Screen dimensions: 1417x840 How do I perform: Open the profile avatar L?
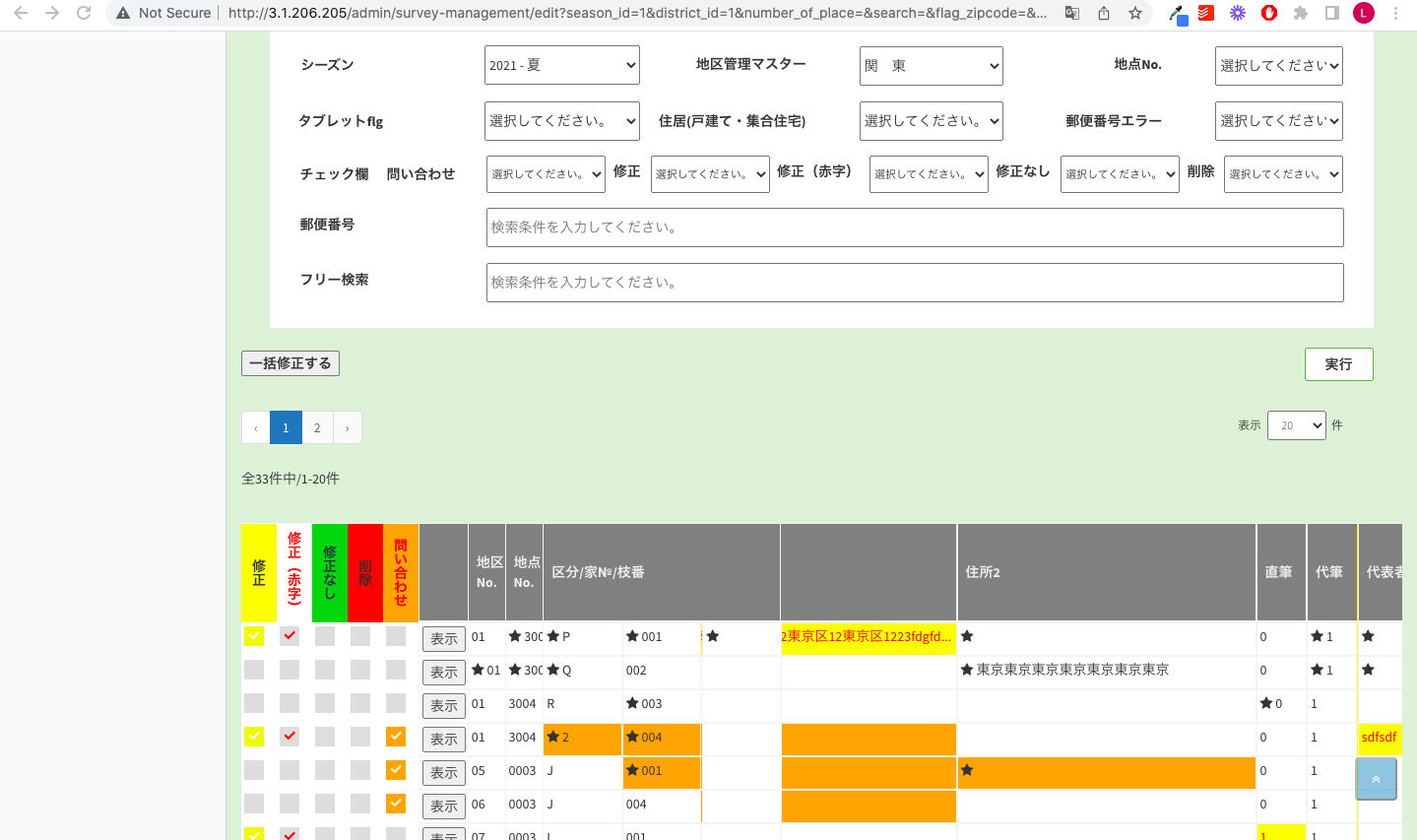point(1364,13)
